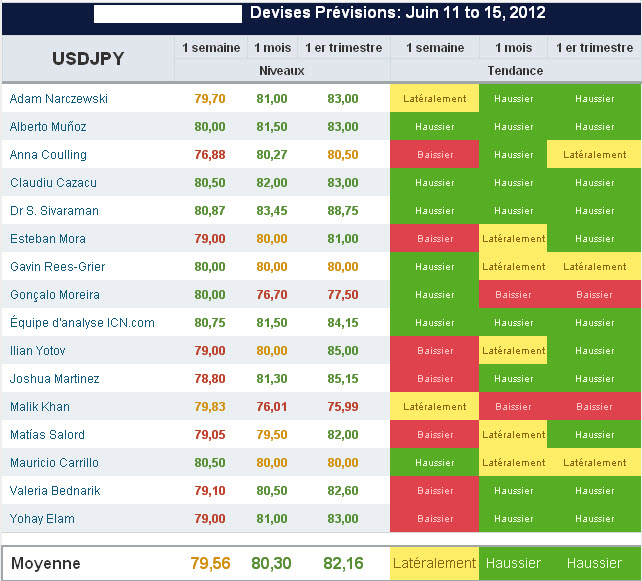Viewport: 642px width, 581px height.
Task: Open Équipe d'analyse ICN.com link
Action: [x=82, y=322]
